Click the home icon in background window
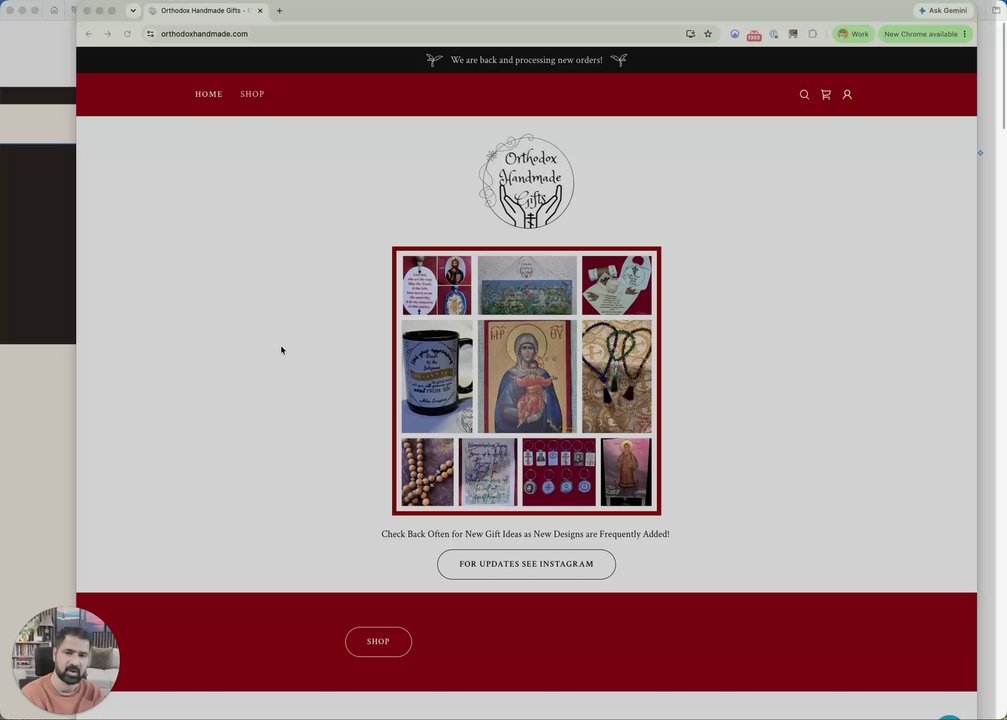Image resolution: width=1007 pixels, height=720 pixels. tap(54, 10)
